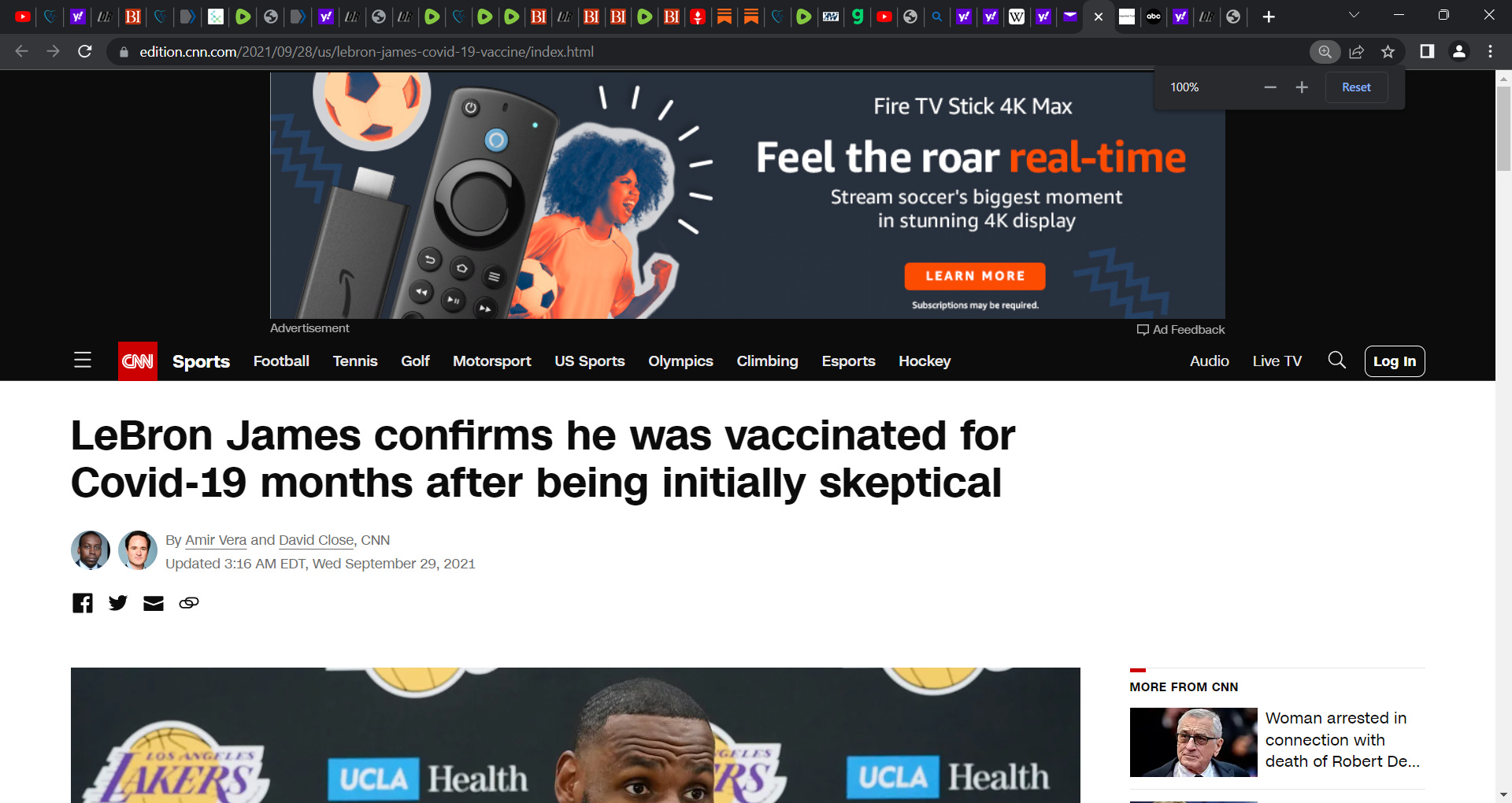Click the page vertical scrollbar thumb
1512x803 pixels.
(1504, 128)
